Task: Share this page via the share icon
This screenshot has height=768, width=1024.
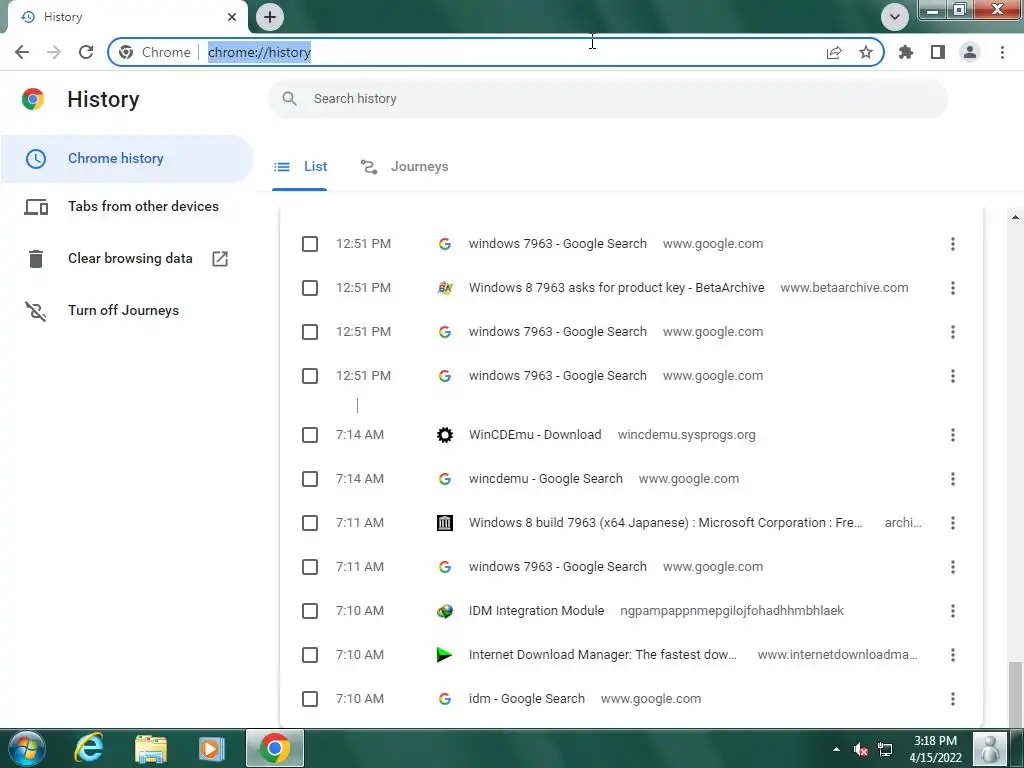Action: point(834,52)
